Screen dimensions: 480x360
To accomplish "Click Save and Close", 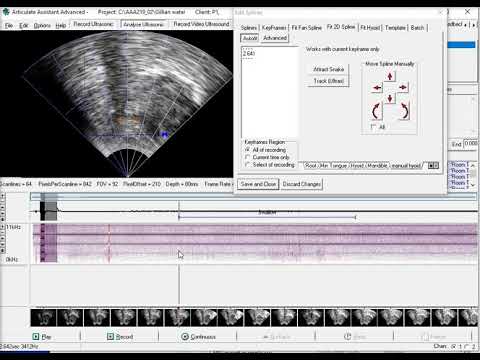I will click(258, 184).
